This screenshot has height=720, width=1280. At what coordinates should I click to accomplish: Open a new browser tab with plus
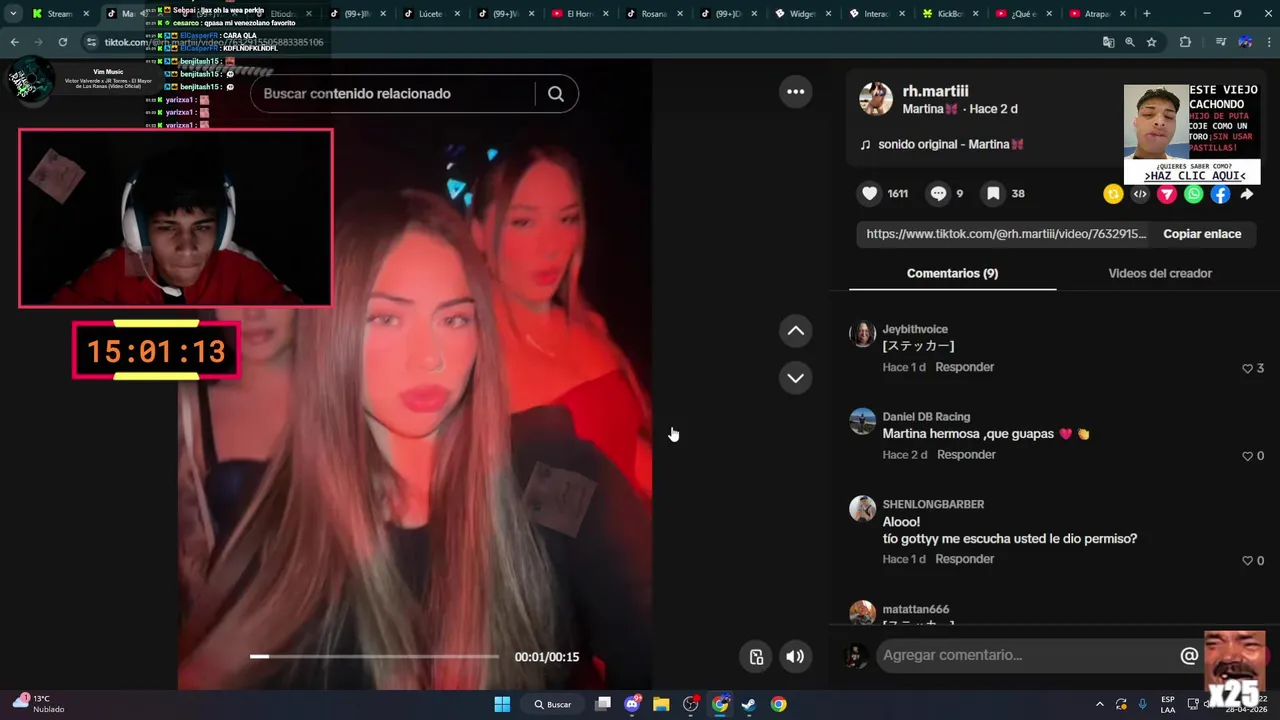click(x=1146, y=14)
